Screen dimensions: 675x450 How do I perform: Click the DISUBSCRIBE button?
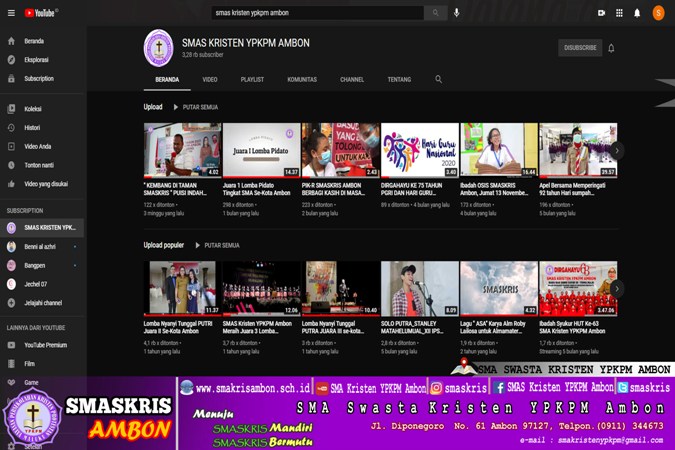(x=580, y=48)
